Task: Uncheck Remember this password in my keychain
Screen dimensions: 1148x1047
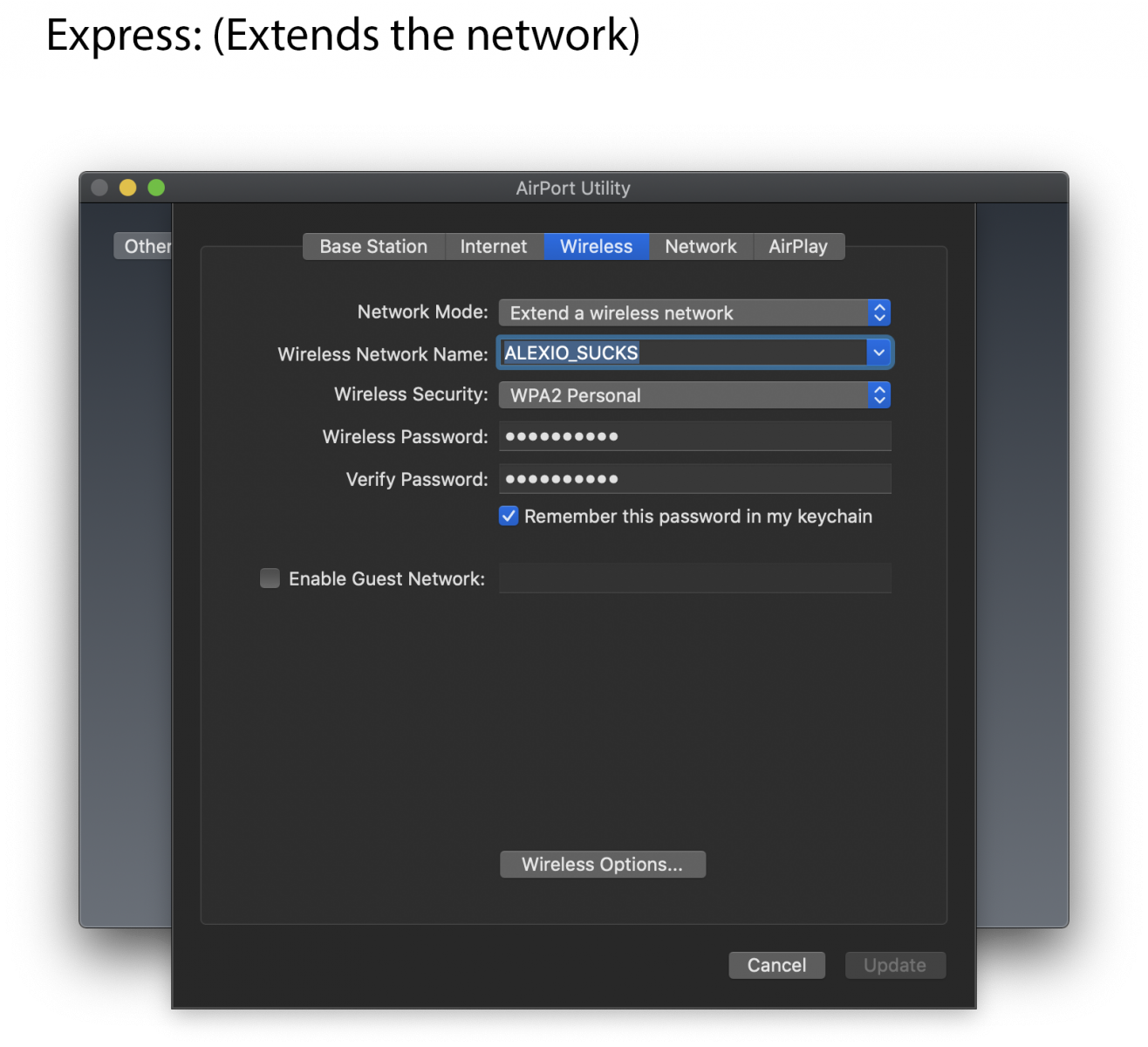Action: [509, 516]
